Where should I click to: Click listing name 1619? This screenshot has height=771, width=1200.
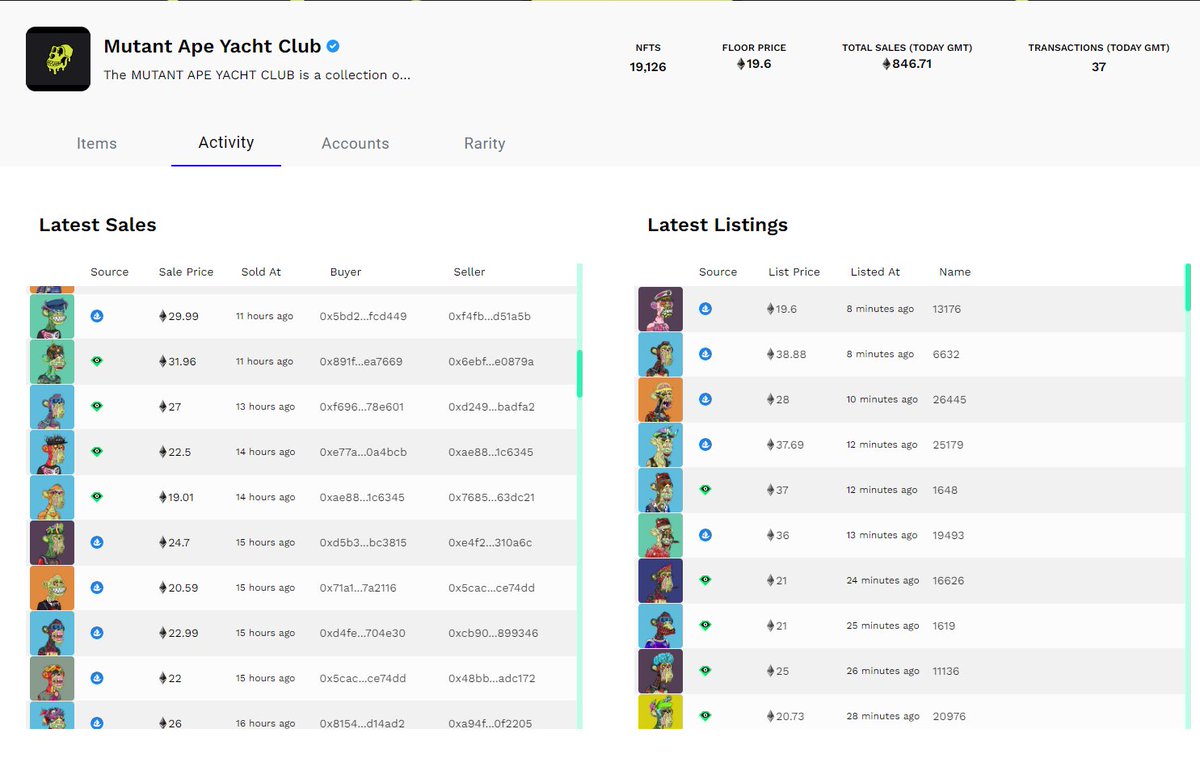point(944,626)
